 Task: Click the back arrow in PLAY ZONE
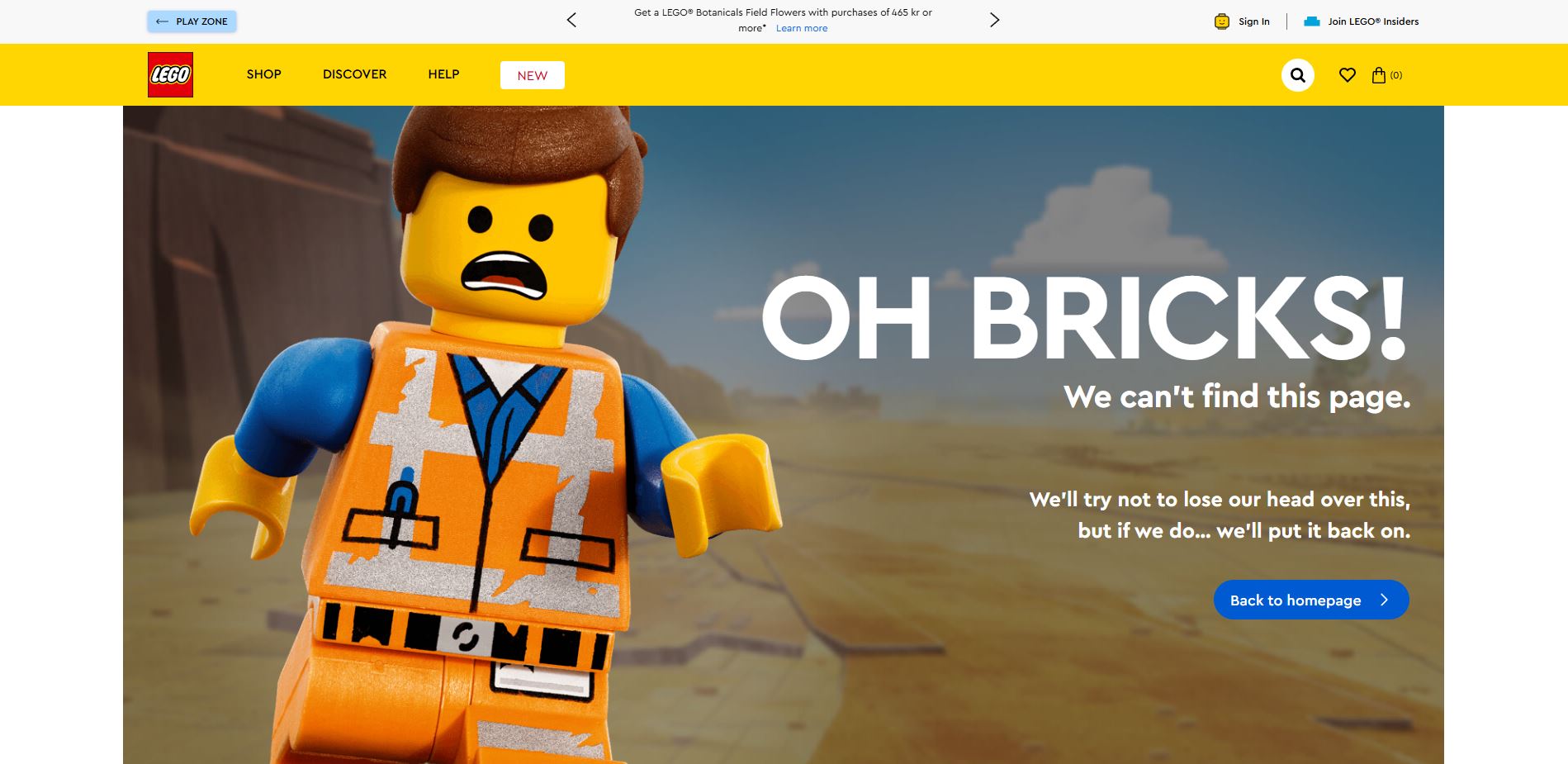coord(162,21)
